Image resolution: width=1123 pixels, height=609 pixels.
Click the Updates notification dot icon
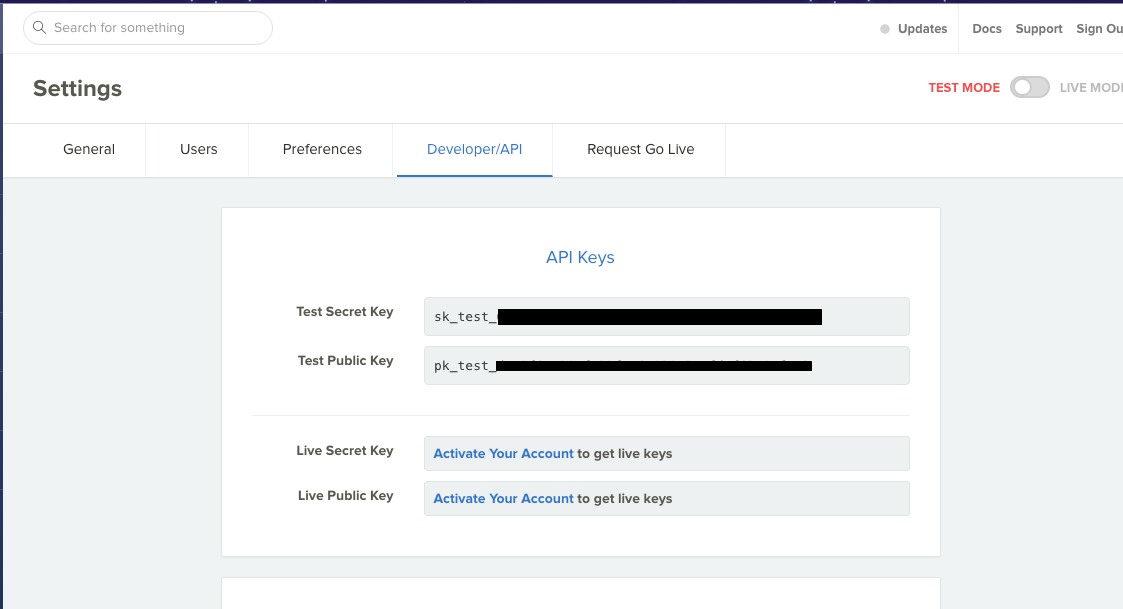pyautogui.click(x=884, y=29)
